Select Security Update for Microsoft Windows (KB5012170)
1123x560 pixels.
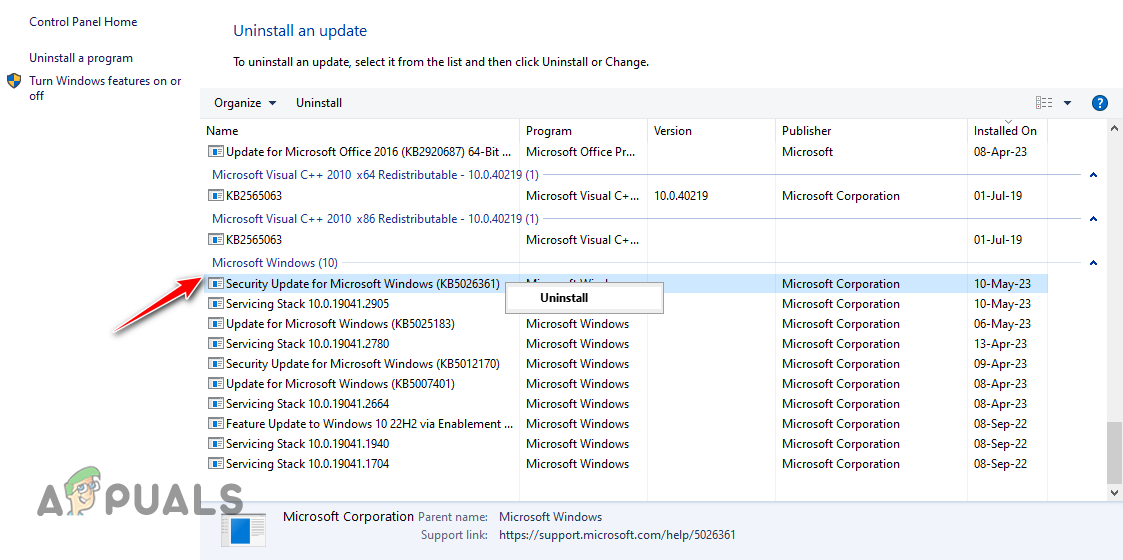tap(362, 364)
